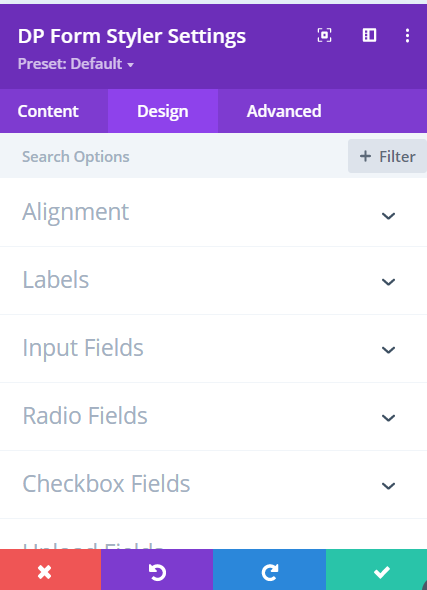Open the Preset: Default dropdown
Screen dimensions: 427x590
[x=76, y=64]
